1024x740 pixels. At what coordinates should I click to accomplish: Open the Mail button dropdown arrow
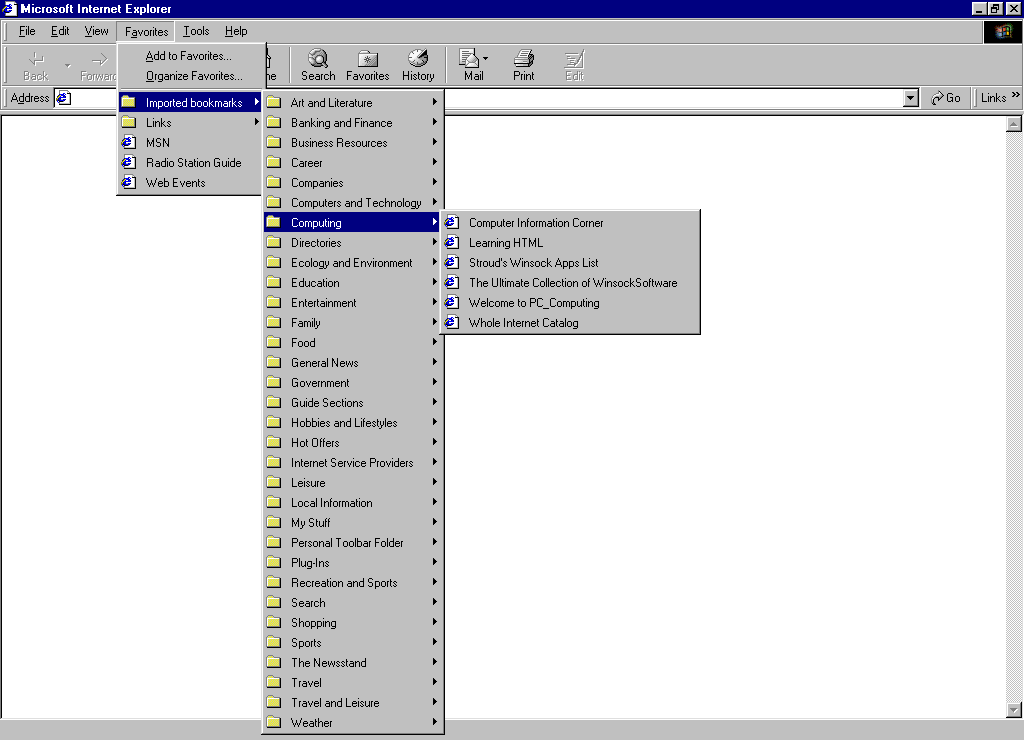point(485,59)
